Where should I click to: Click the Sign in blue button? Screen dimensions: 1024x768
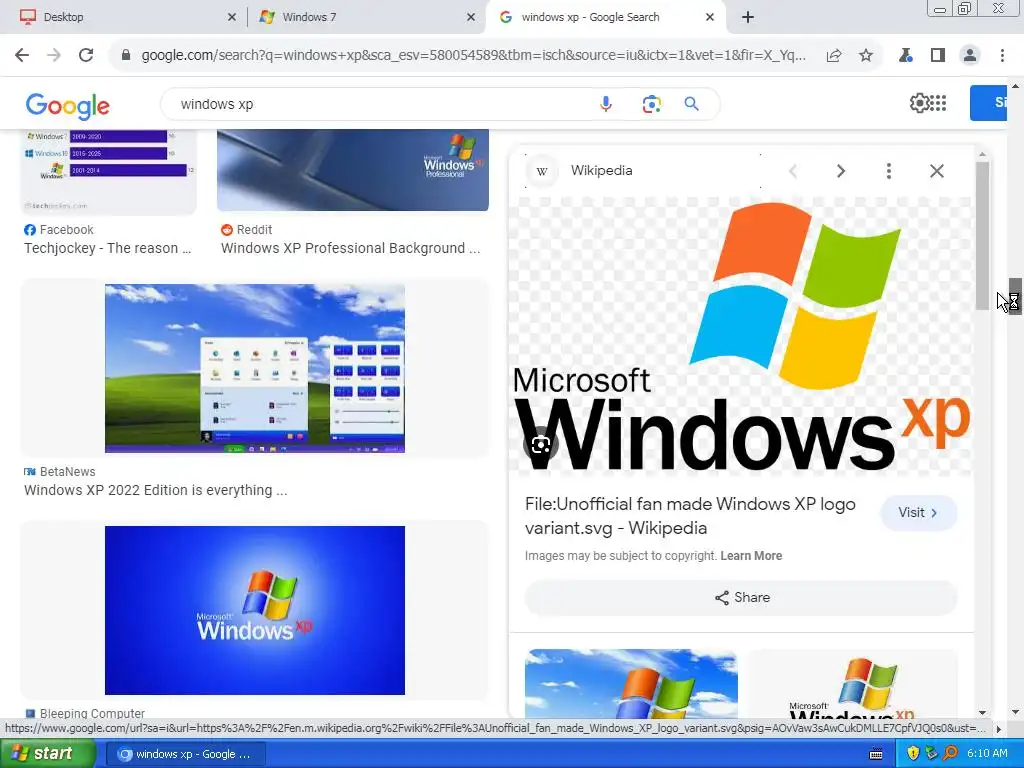[989, 103]
